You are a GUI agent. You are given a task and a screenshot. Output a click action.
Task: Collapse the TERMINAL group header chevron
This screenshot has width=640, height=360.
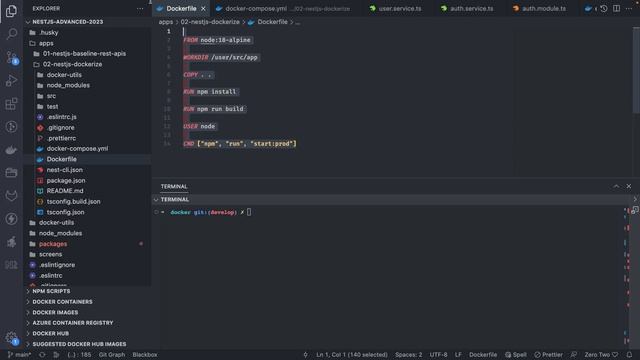click(x=156, y=200)
